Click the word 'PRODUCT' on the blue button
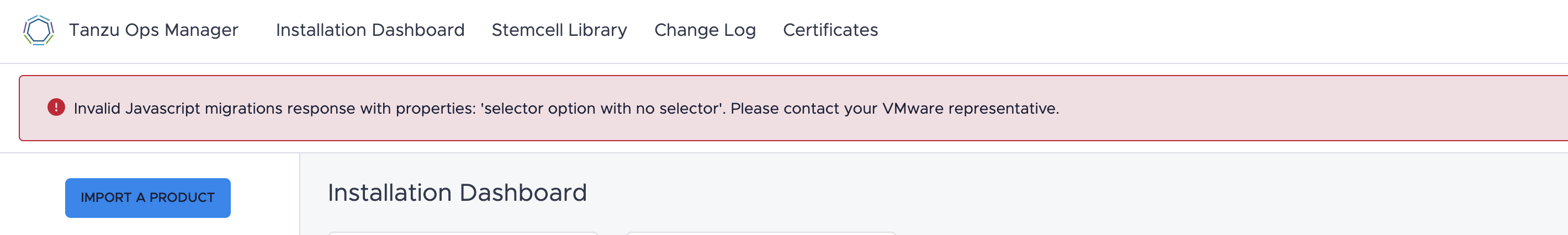The height and width of the screenshot is (235, 1568). [x=182, y=198]
